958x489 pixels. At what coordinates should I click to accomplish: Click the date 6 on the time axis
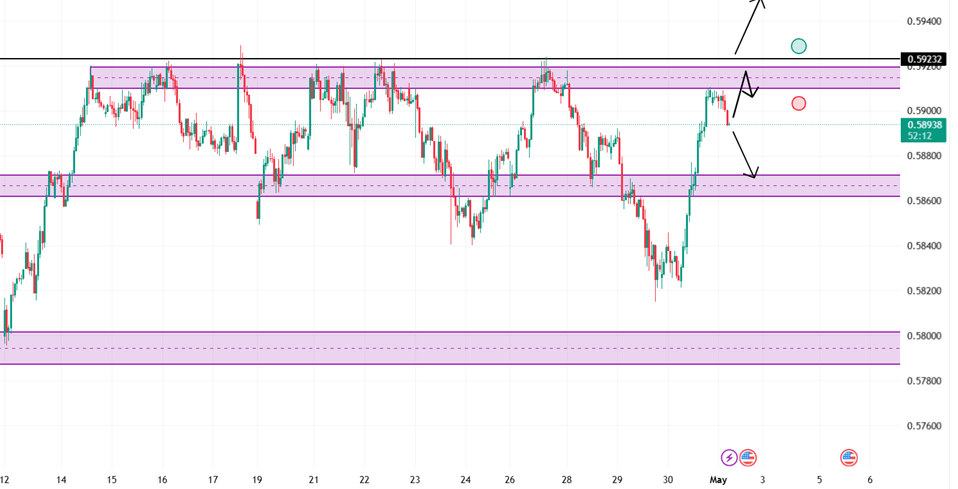point(870,480)
